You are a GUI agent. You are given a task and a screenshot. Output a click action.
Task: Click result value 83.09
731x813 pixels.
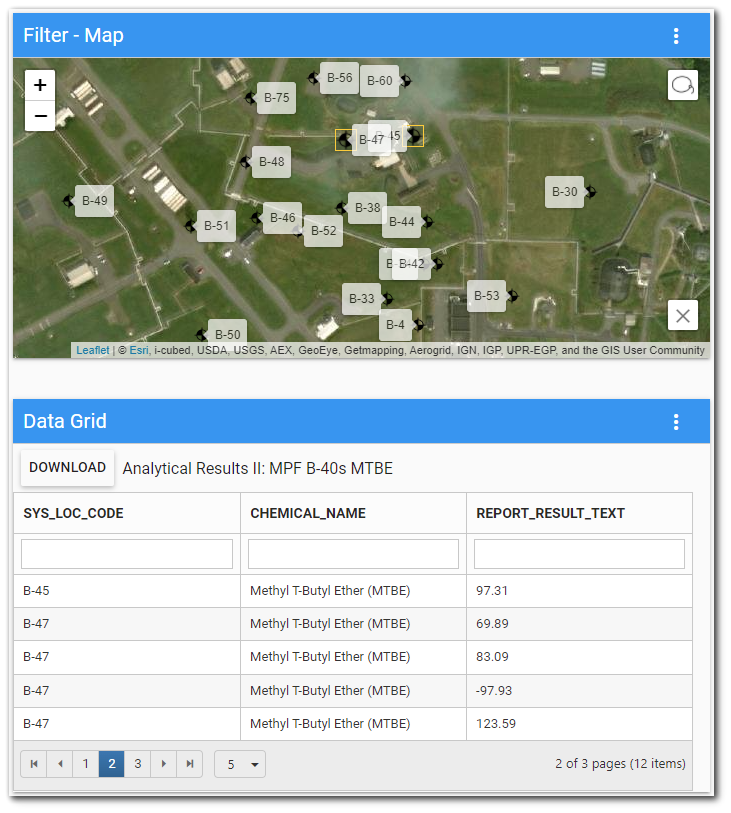pos(493,657)
